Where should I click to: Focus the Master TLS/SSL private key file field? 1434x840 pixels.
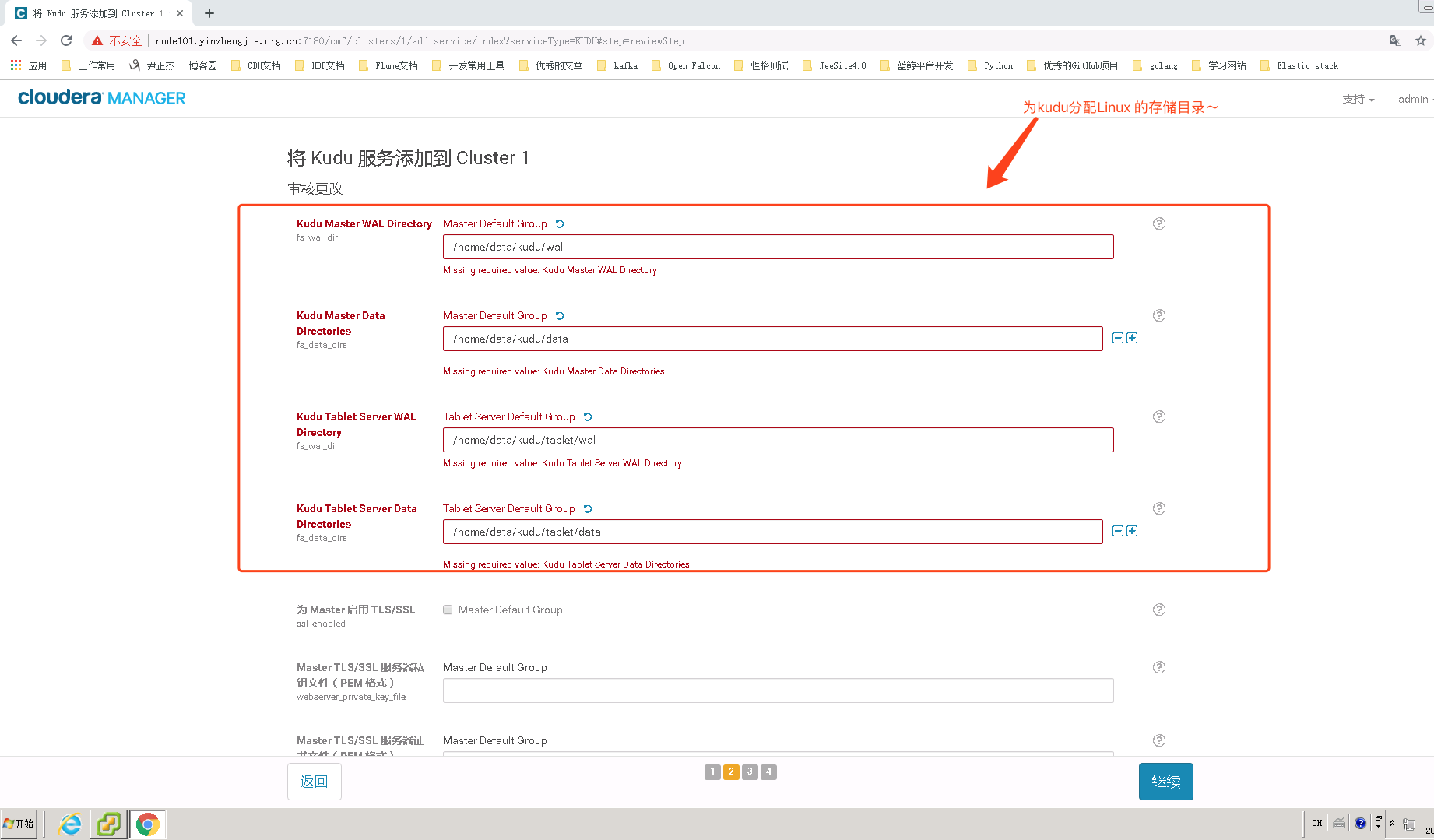(779, 691)
